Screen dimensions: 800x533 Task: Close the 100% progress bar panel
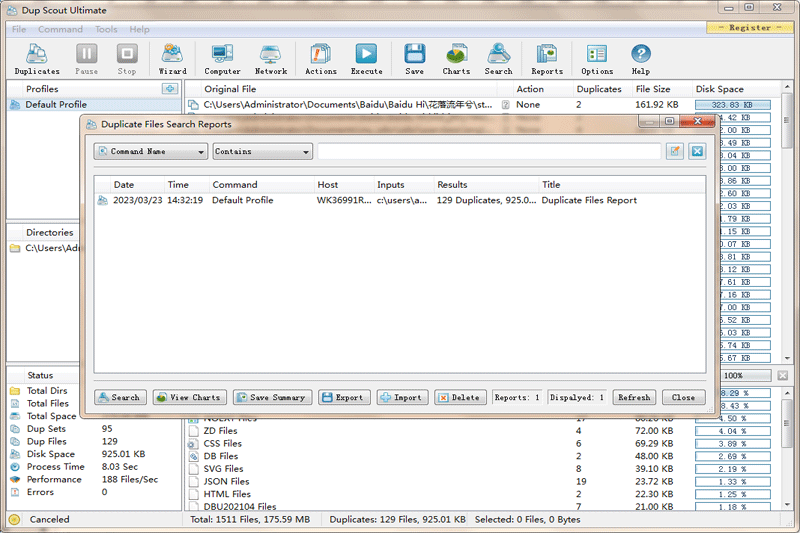pos(783,375)
